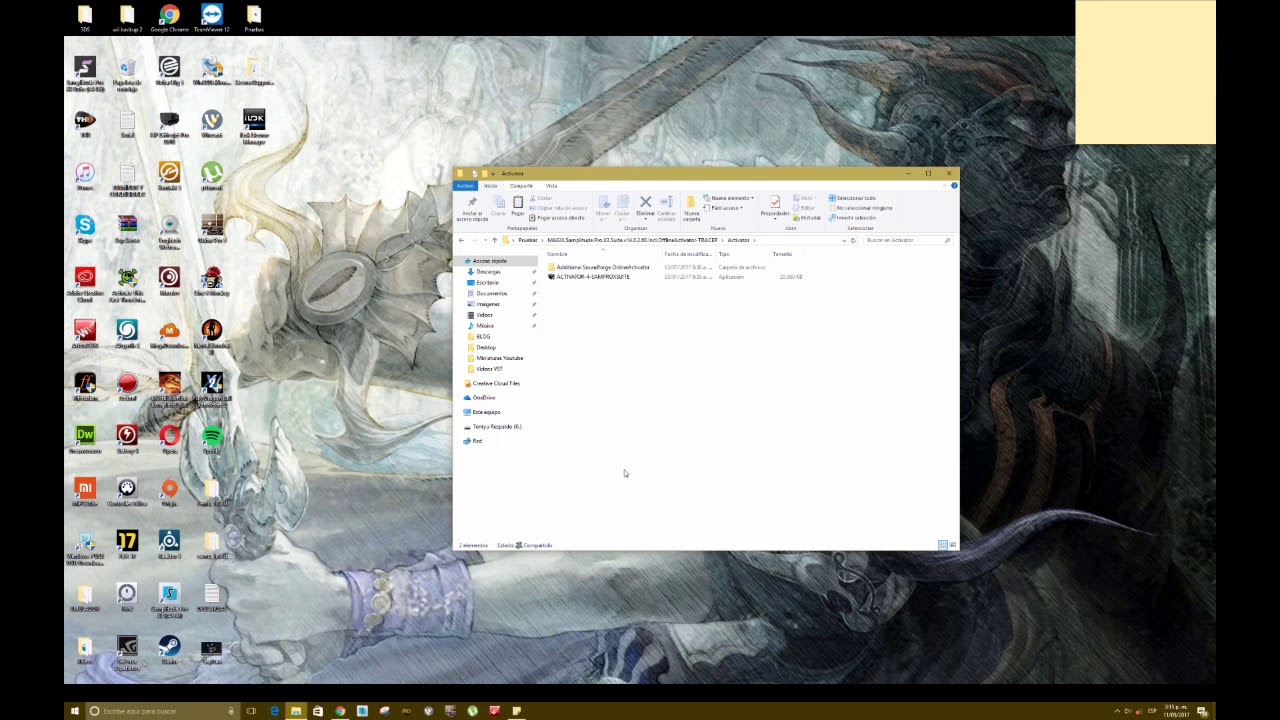
Task: Select the Descargas quick access item
Action: coord(488,272)
